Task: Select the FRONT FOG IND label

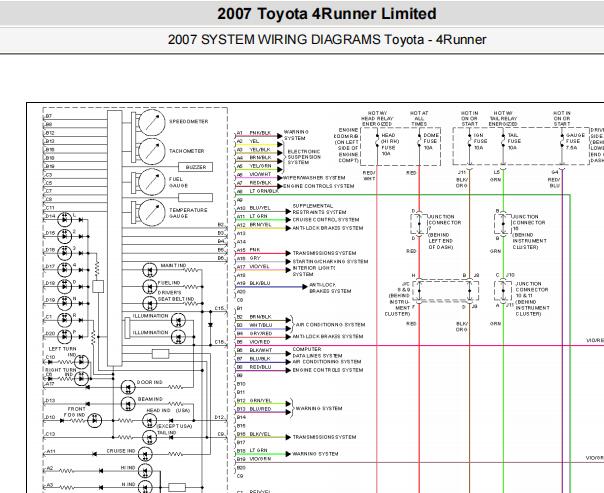Action: [x=76, y=412]
